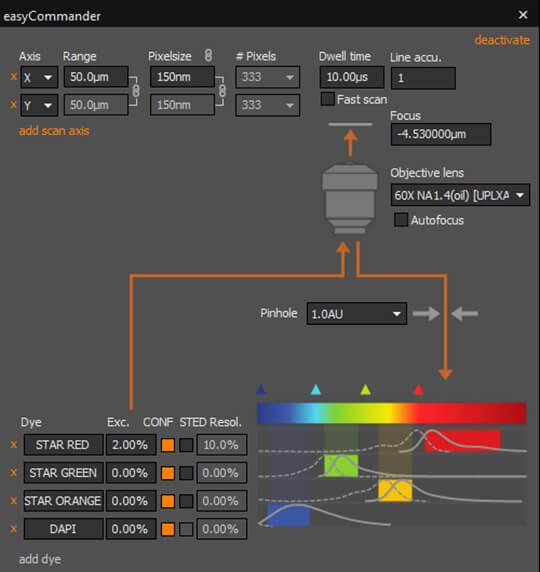Image resolution: width=540 pixels, height=572 pixels.
Task: Select the red laser marker triangle
Action: coord(418,389)
